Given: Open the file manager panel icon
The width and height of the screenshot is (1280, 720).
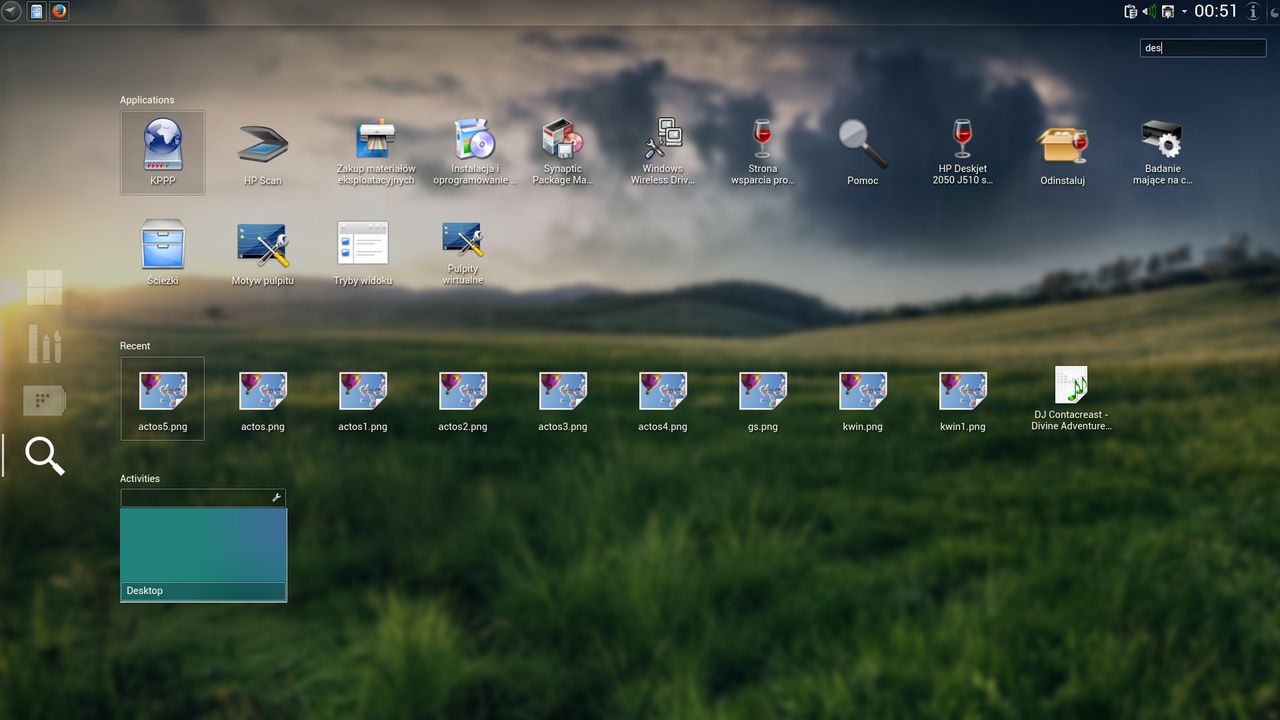Looking at the screenshot, I should 37,11.
